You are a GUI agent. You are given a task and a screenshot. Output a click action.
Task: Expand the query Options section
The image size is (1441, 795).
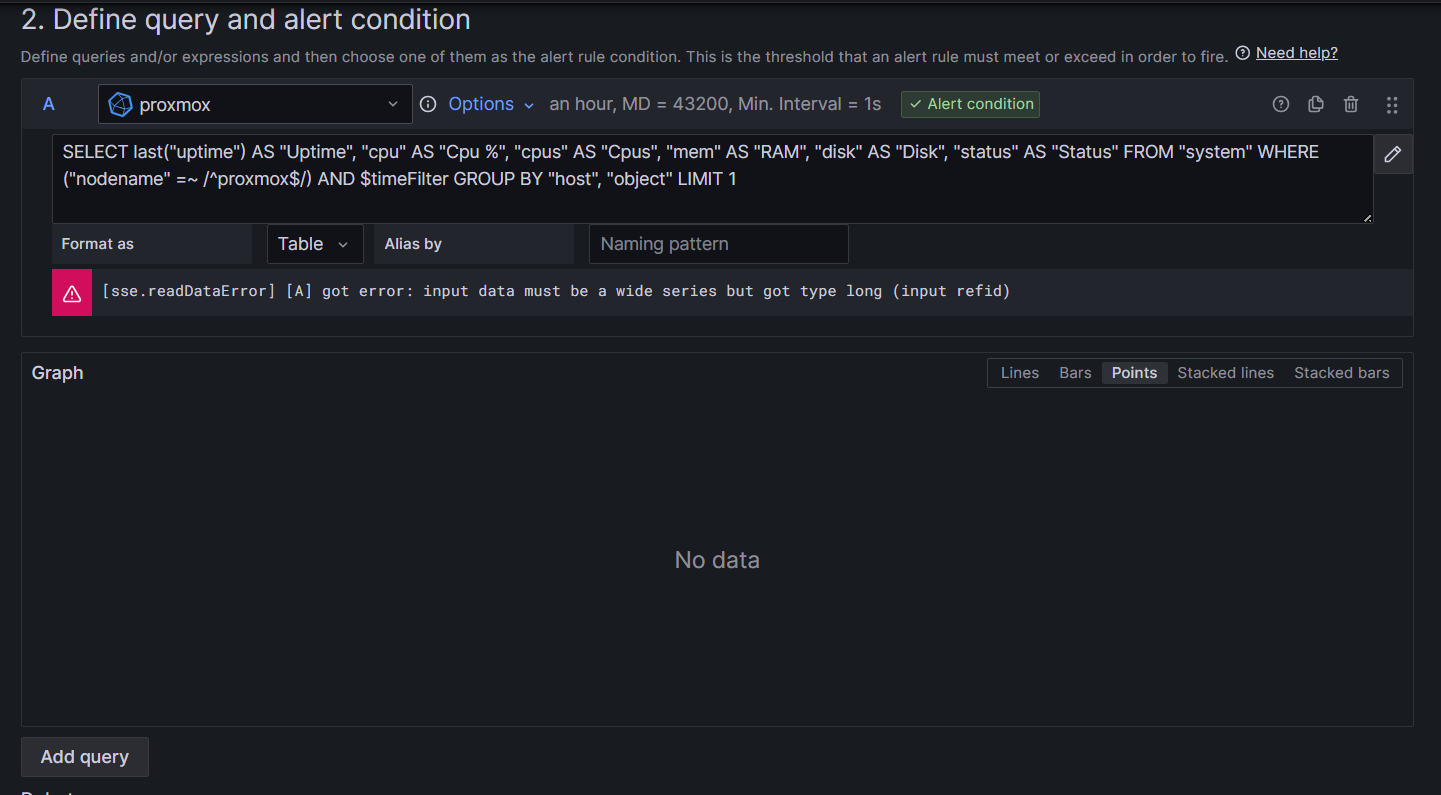[491, 104]
